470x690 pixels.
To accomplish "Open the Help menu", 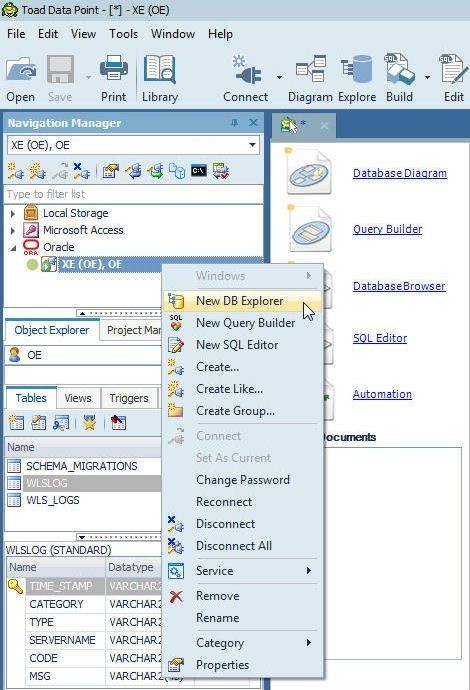I will (x=220, y=34).
